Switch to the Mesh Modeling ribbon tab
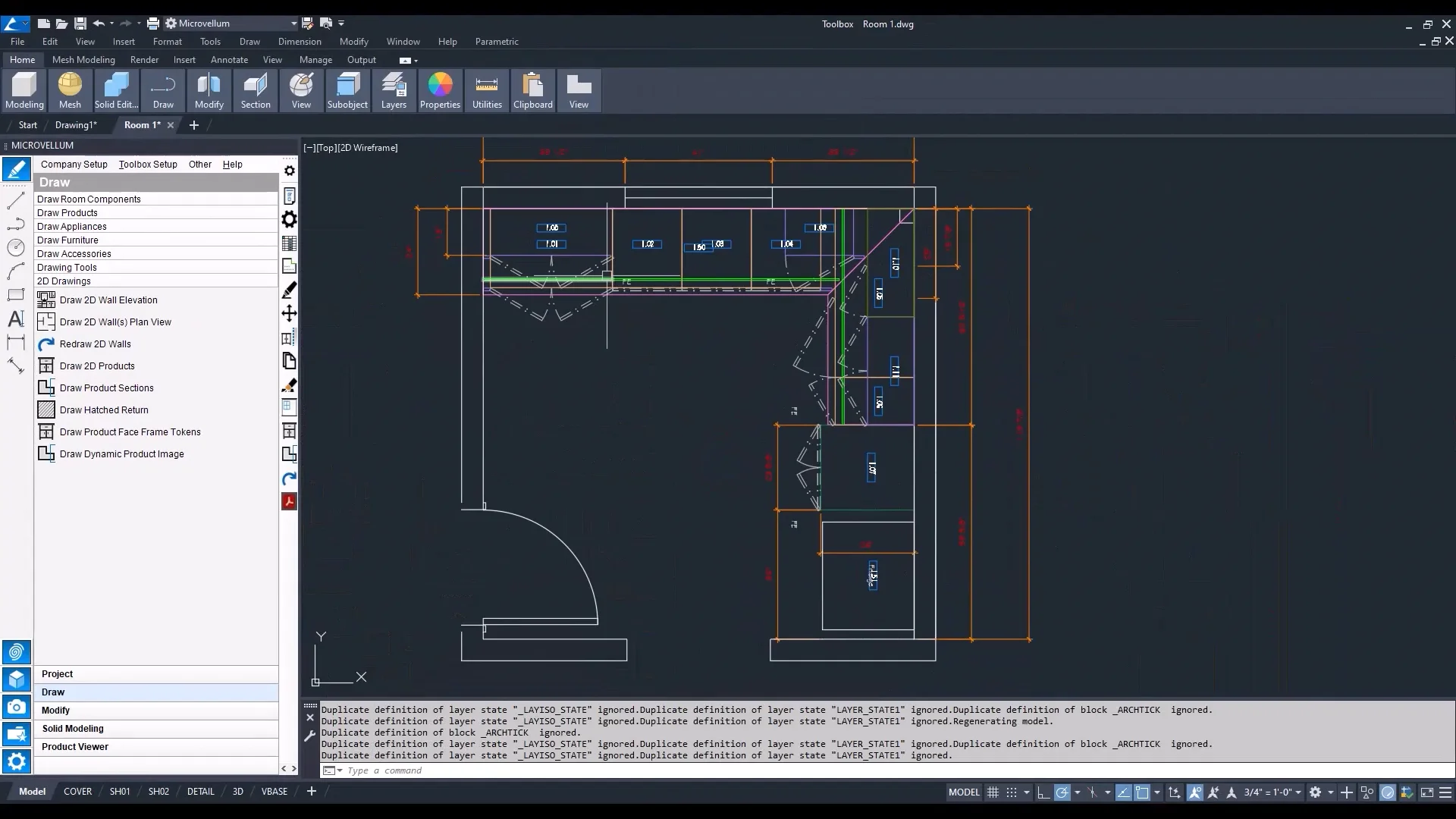The image size is (1456, 819). (x=83, y=60)
